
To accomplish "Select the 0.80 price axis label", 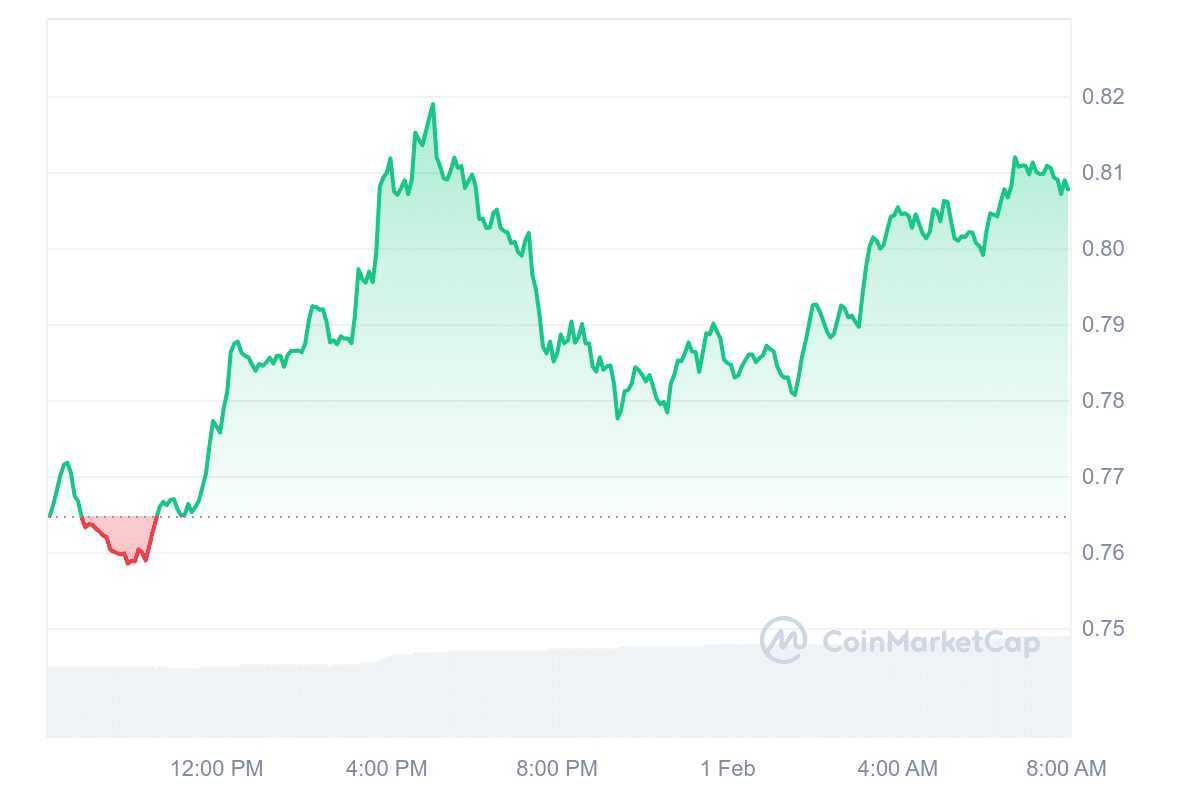I will [1103, 249].
